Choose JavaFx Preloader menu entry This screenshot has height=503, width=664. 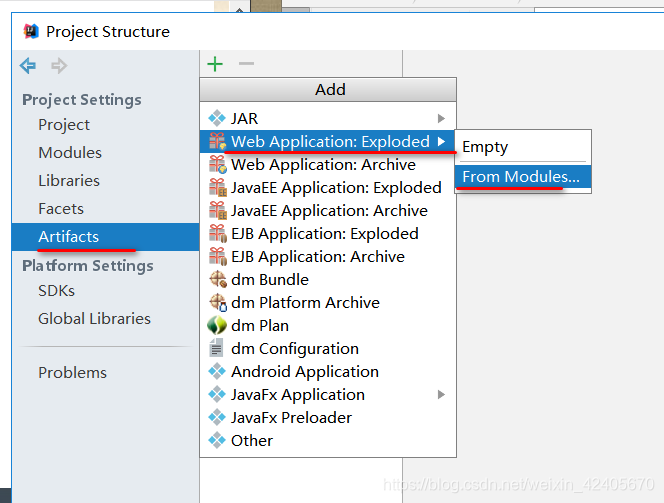tap(328, 417)
